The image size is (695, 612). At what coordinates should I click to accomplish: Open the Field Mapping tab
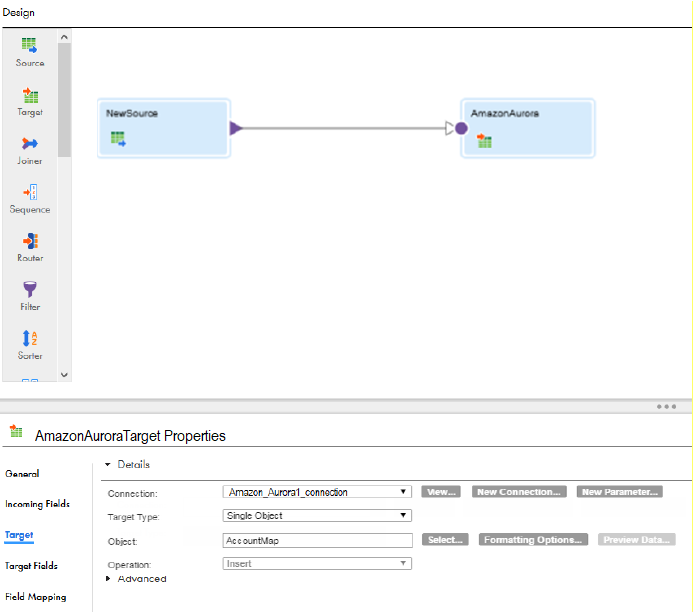[x=35, y=597]
